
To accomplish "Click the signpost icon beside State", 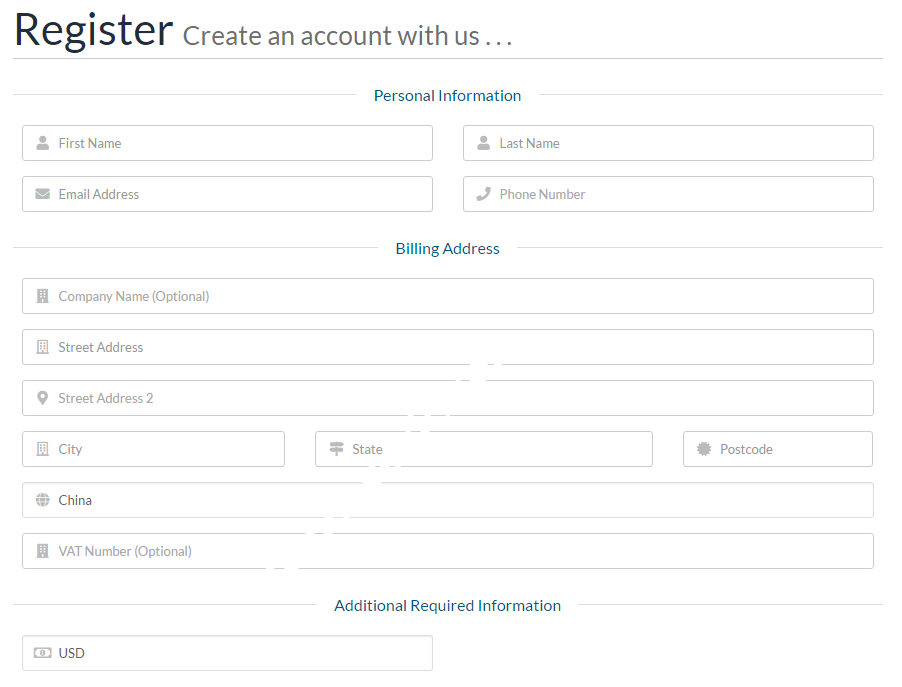I will pyautogui.click(x=336, y=449).
